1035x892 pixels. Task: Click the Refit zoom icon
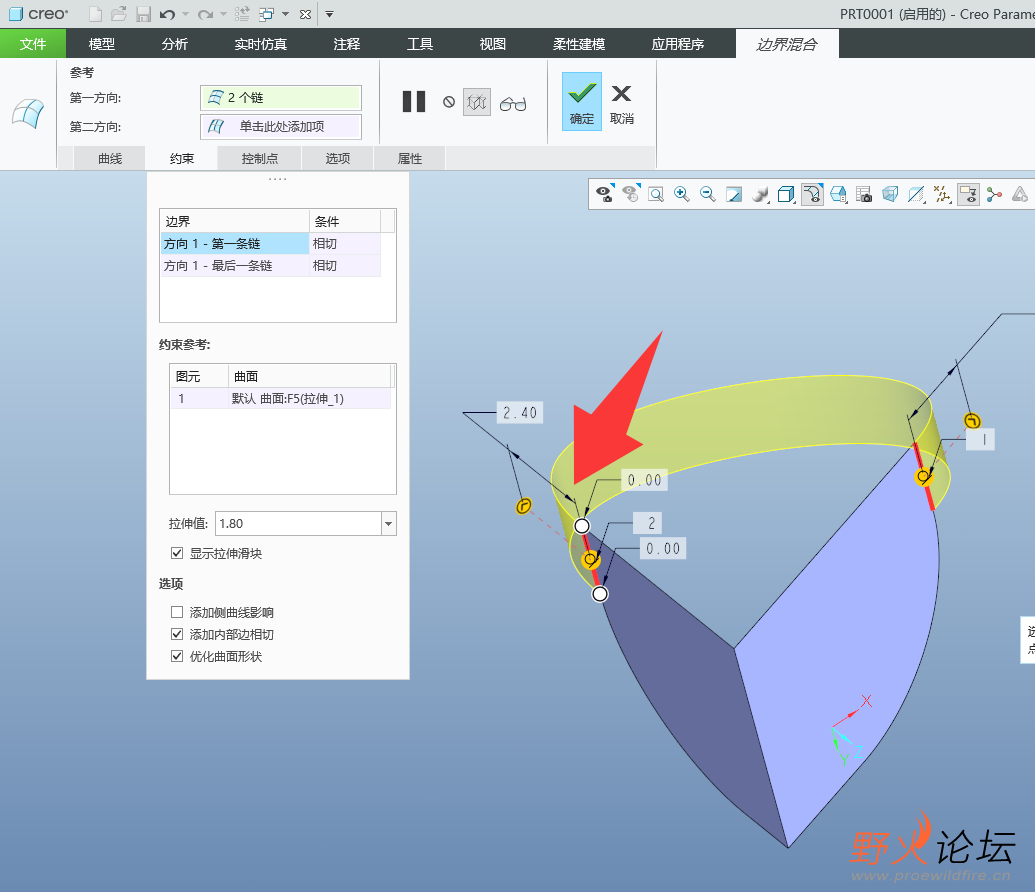coord(656,193)
